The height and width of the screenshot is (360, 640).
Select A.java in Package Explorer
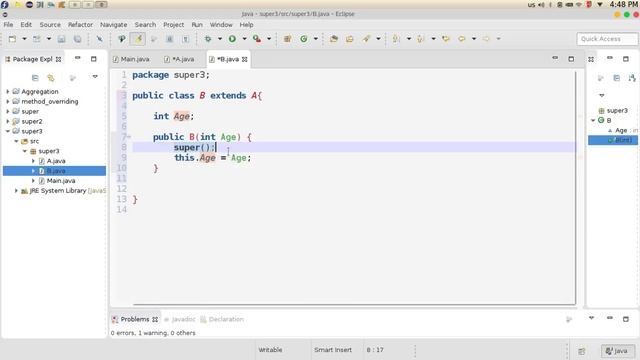56,161
